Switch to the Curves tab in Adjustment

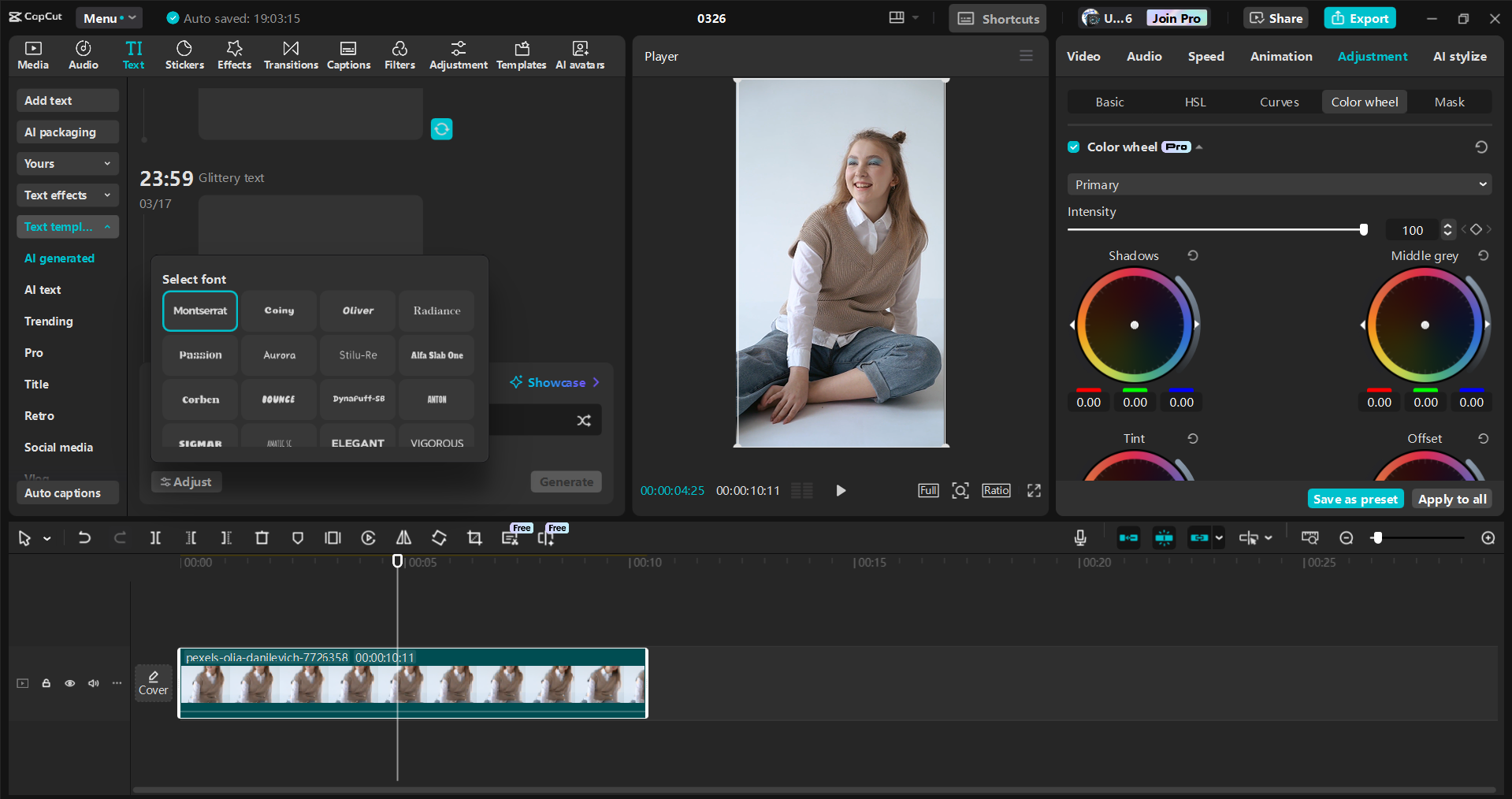click(x=1279, y=102)
